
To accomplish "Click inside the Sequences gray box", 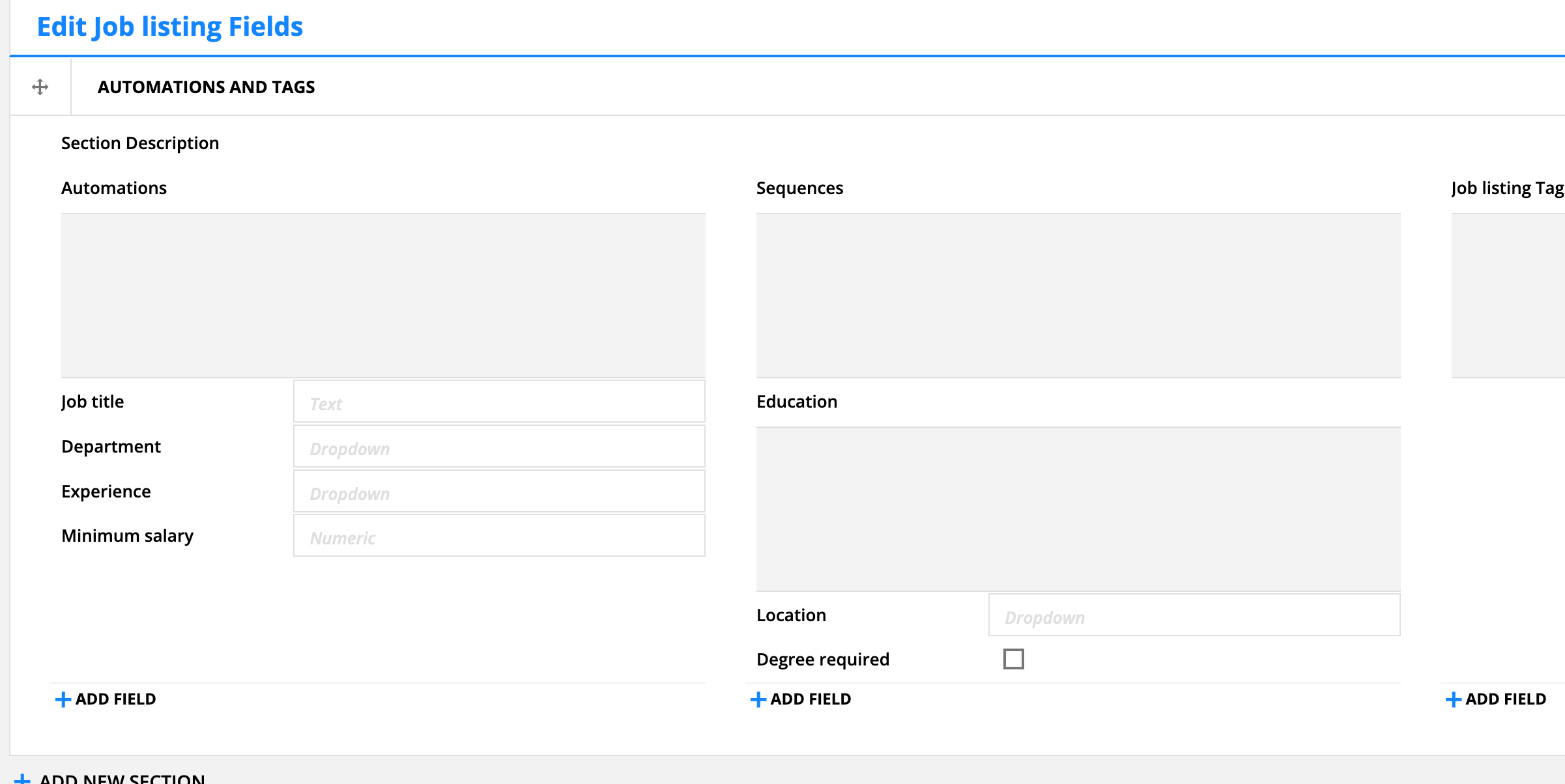I will 1078,295.
